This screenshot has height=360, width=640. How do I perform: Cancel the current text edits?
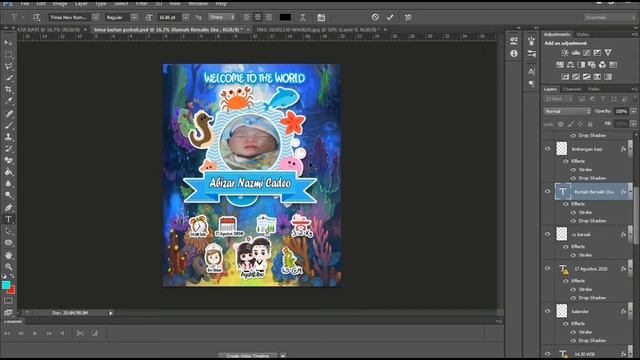tap(375, 17)
